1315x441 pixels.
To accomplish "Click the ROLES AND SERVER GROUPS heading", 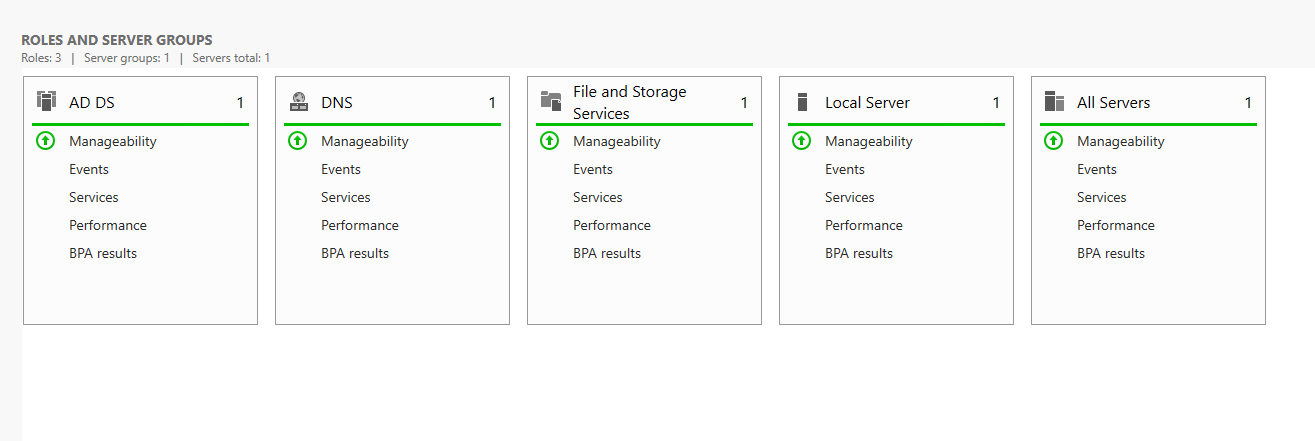I will tap(117, 40).
